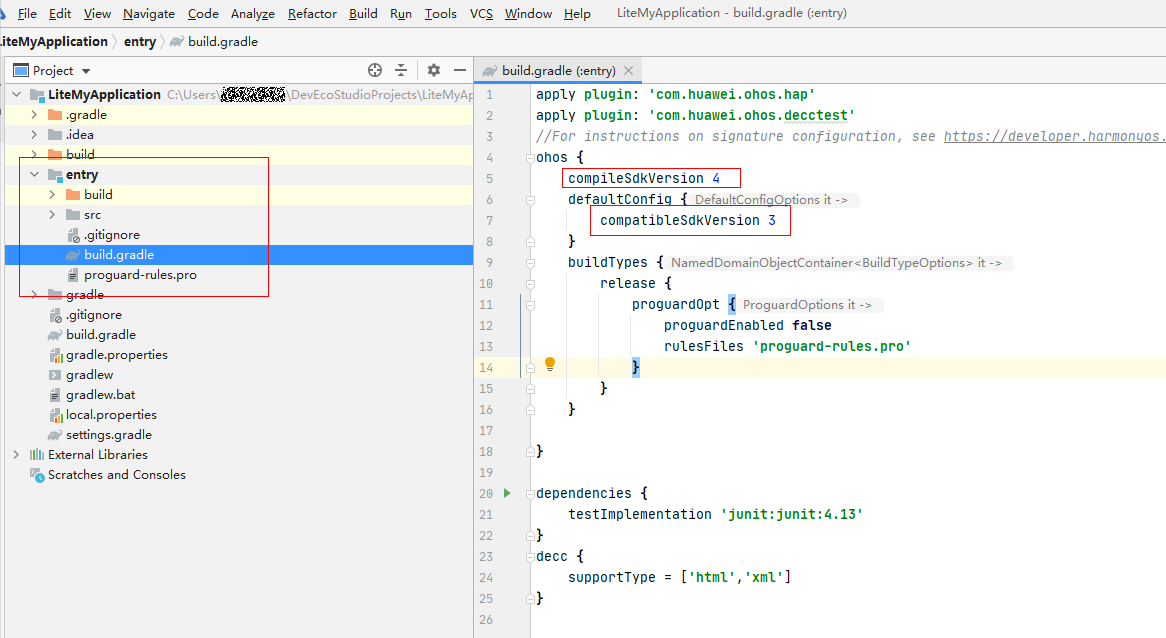Select the build.gradle (:entry) editor tab

558,71
